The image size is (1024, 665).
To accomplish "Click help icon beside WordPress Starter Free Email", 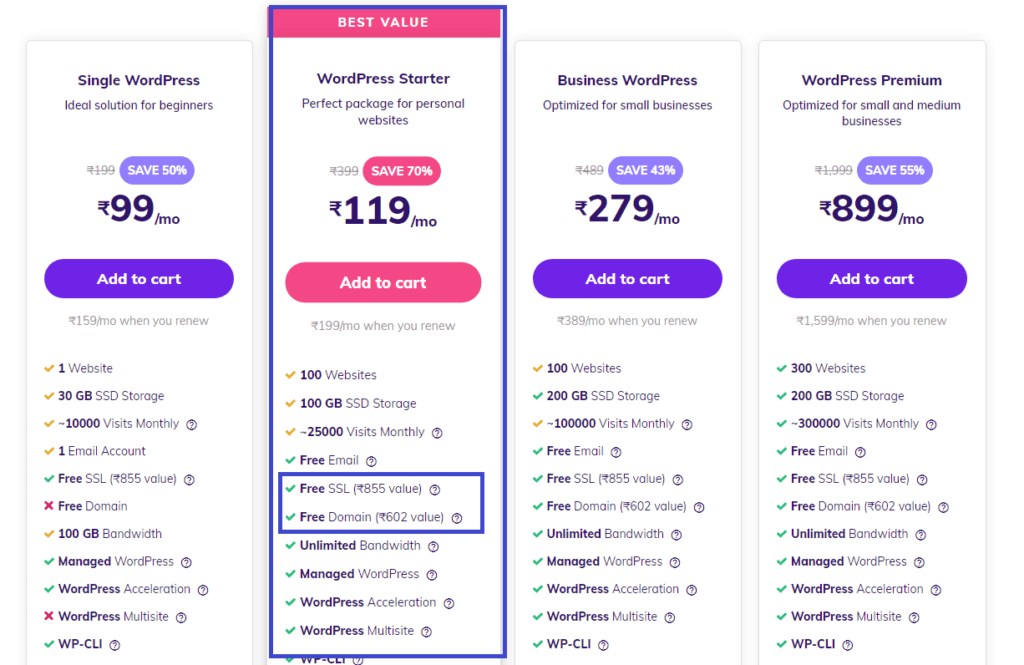I will pyautogui.click(x=371, y=461).
